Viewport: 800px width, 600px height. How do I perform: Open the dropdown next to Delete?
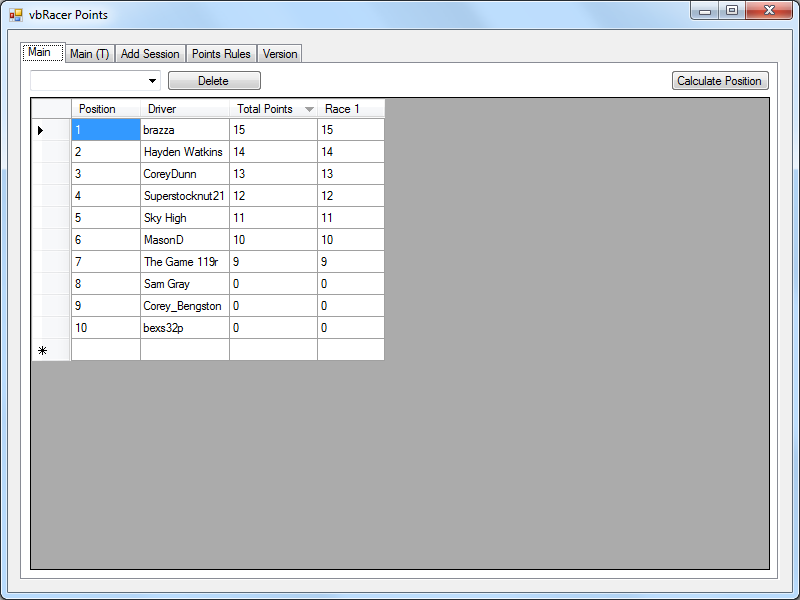(152, 81)
